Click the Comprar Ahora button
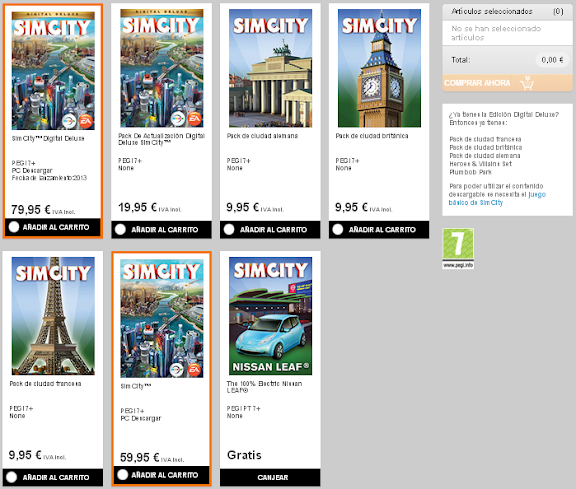The height and width of the screenshot is (489, 576). tap(507, 83)
